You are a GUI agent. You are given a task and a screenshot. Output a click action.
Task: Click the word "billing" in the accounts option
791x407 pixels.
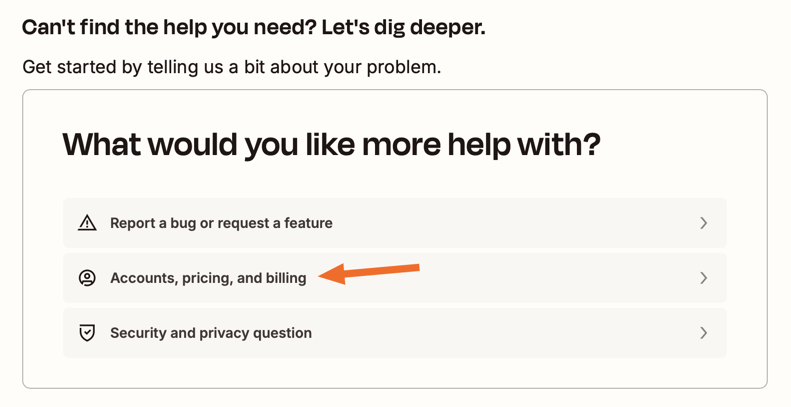(x=286, y=278)
